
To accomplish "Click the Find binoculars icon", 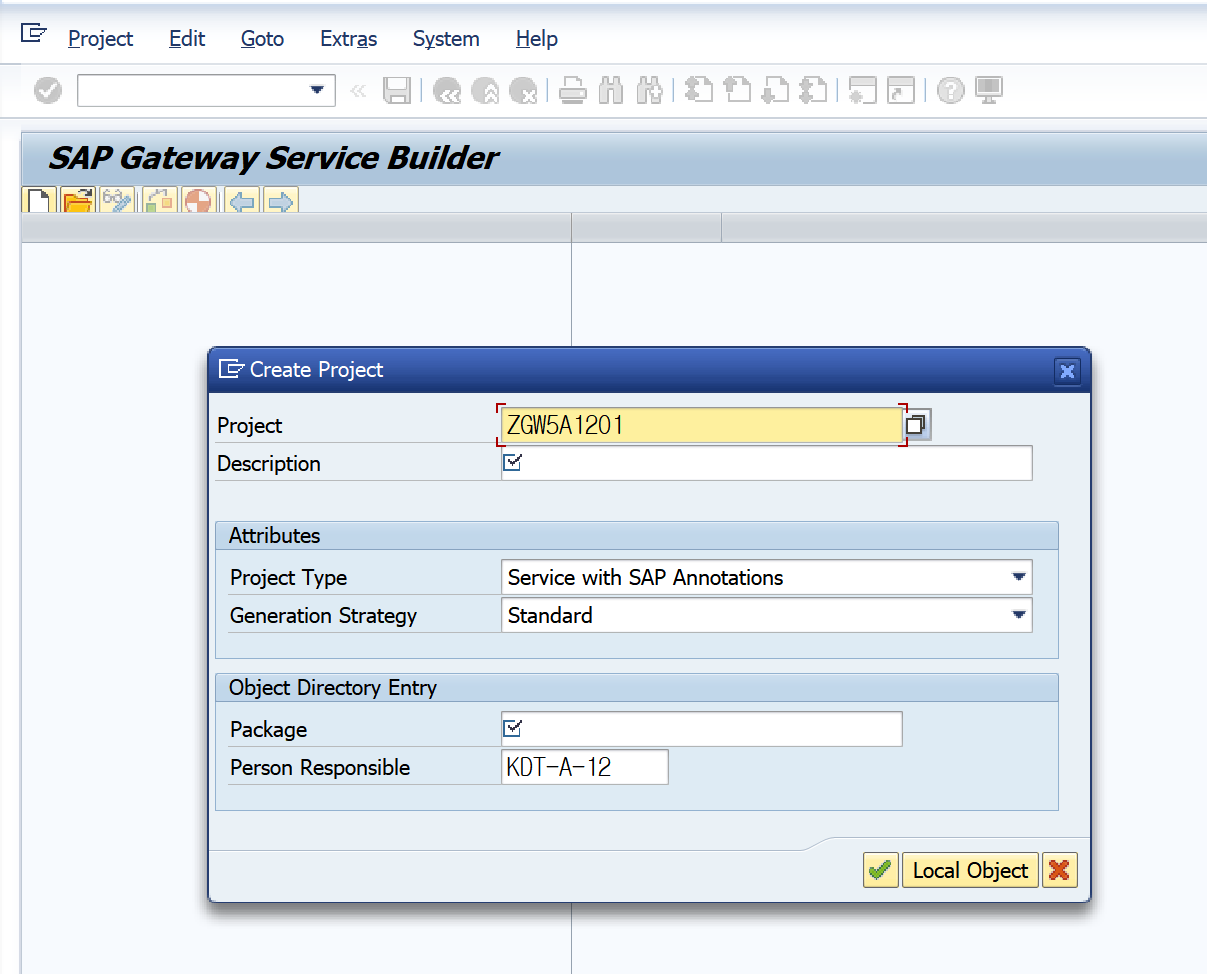I will pyautogui.click(x=610, y=91).
